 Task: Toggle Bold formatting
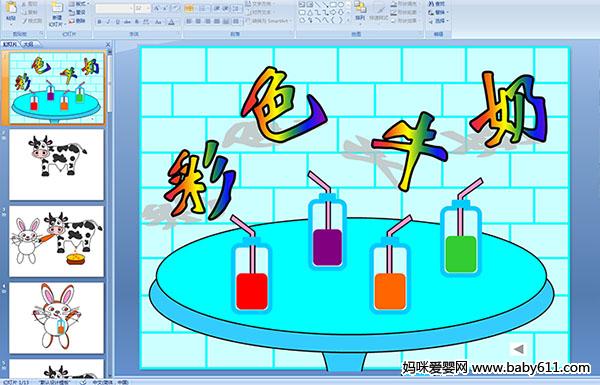(100, 22)
